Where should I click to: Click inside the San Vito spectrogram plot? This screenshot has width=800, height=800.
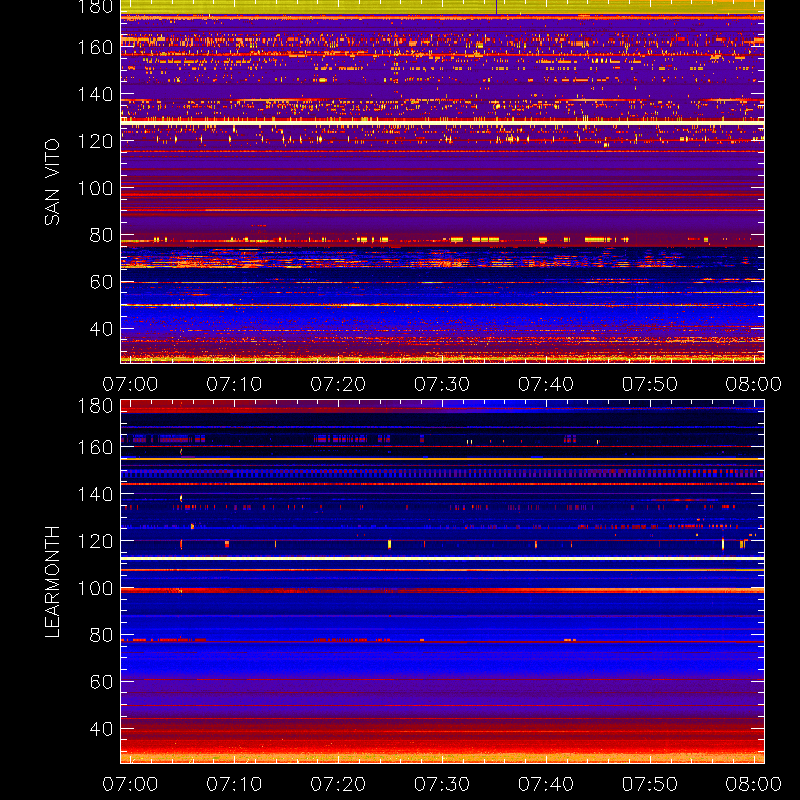point(442,182)
